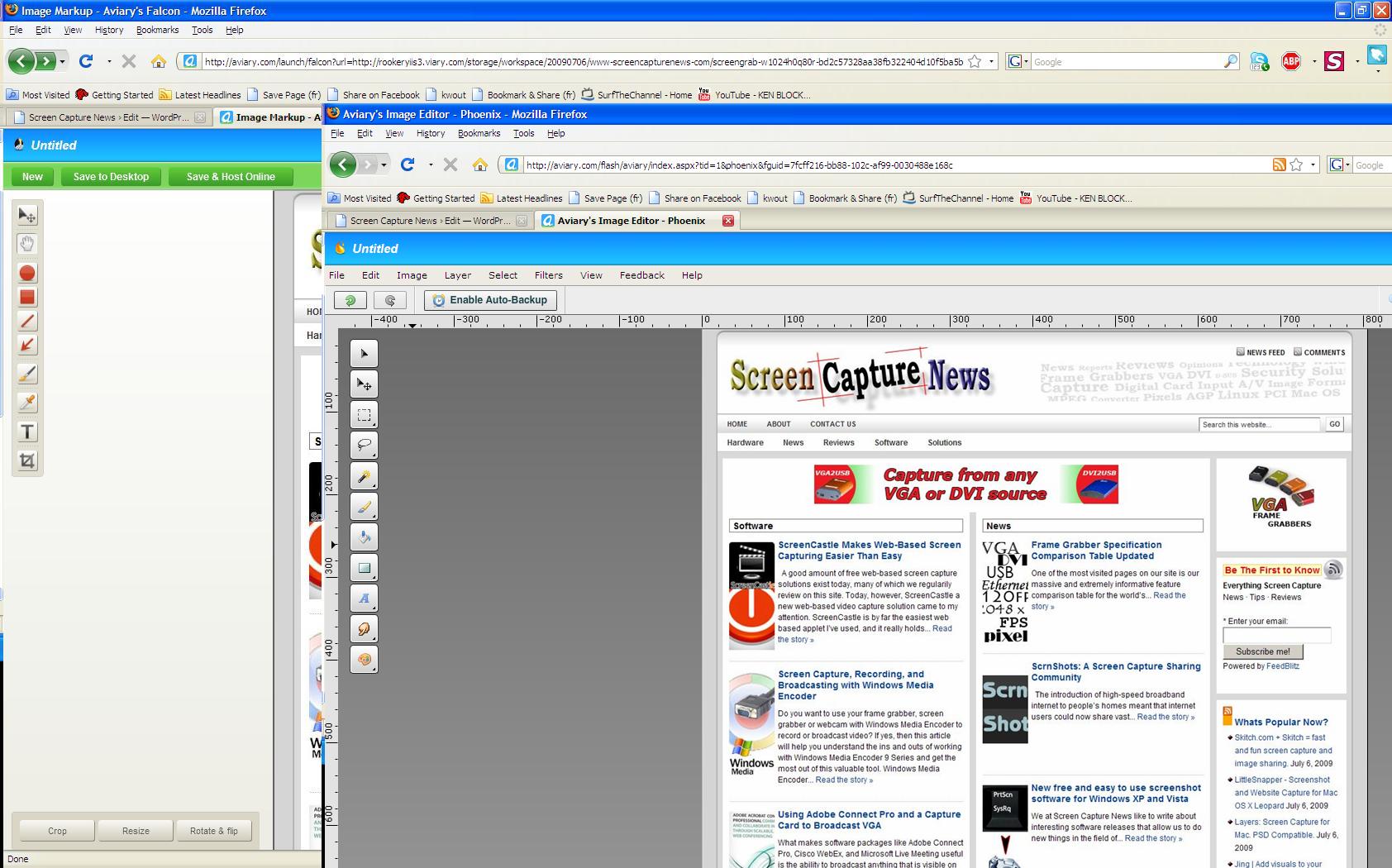The image size is (1392, 868).
Task: Click the RSS feed icon in Phoenix address bar
Action: tap(1279, 165)
